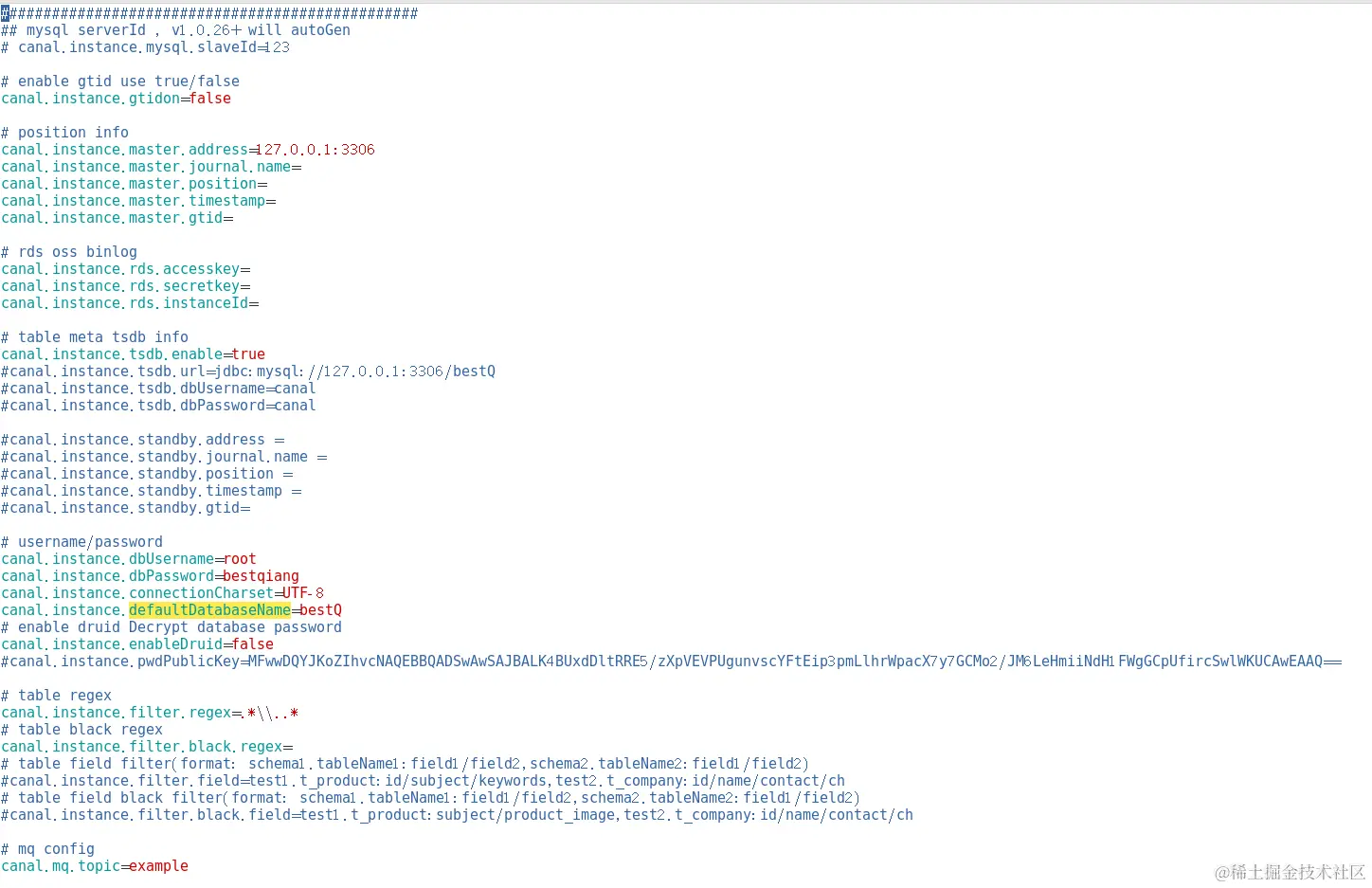The height and width of the screenshot is (888, 1372).
Task: Click 'canal.instance.tsdb.enable=true' line
Action: click(133, 354)
